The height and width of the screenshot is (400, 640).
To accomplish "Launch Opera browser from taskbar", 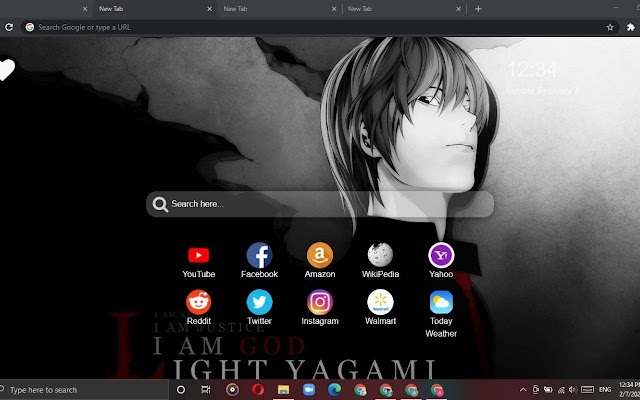I will point(258,390).
